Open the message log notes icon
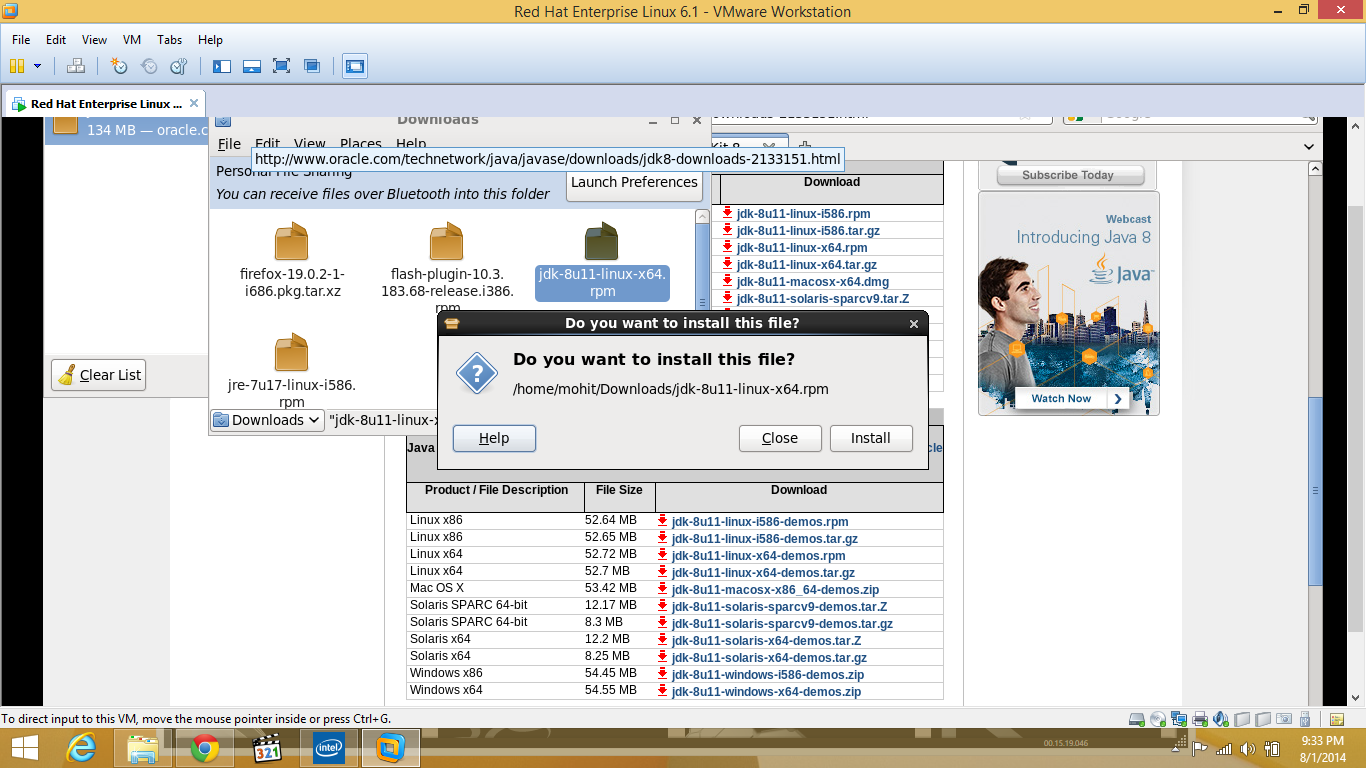 pyautogui.click(x=1337, y=719)
